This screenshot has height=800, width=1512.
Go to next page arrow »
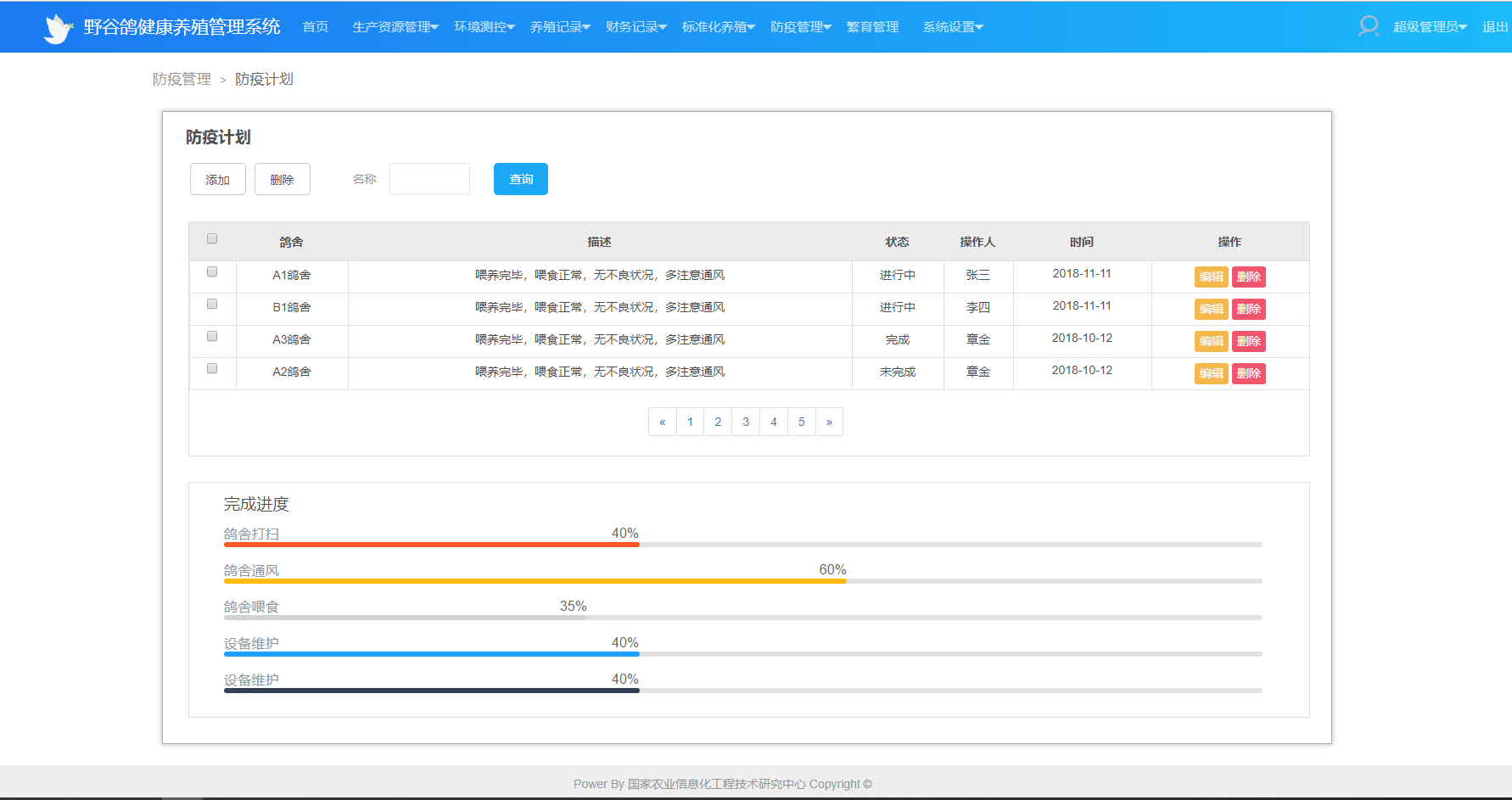[x=829, y=422]
